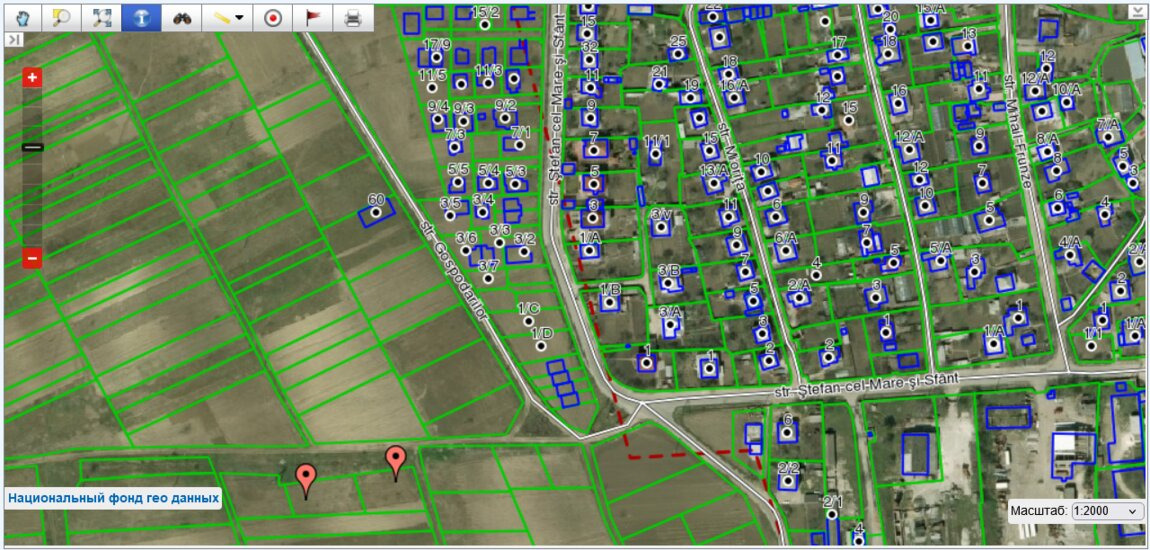Zoom out with the red minus button
The width and height of the screenshot is (1150, 550).
(x=32, y=258)
